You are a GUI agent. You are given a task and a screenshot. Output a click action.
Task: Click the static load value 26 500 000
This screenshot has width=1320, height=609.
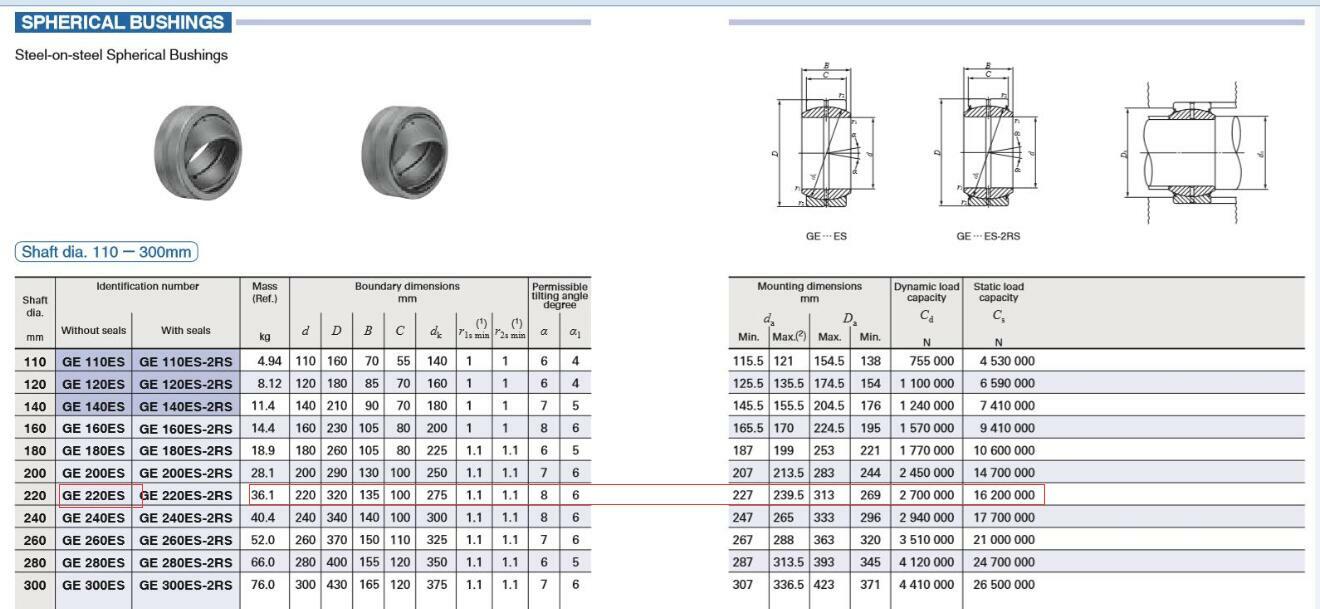[1003, 585]
